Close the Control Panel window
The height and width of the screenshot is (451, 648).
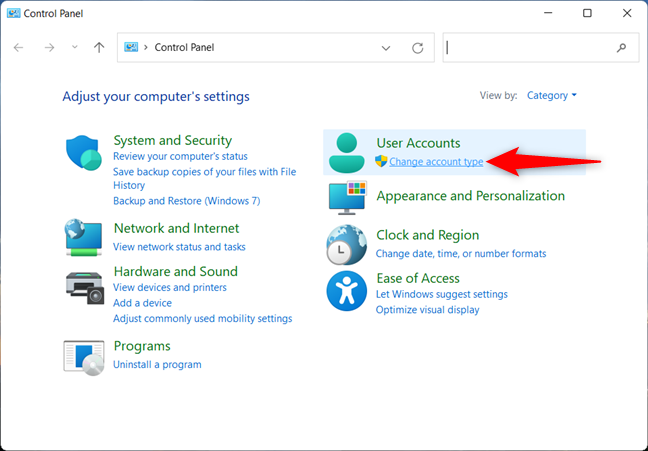click(627, 13)
